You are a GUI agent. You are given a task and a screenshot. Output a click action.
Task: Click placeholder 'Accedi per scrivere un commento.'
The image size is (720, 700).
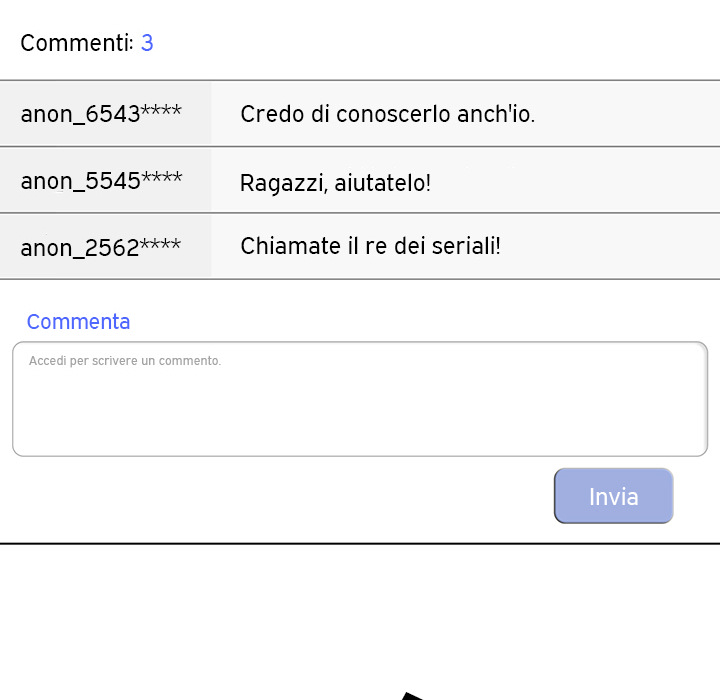pyautogui.click(x=125, y=361)
